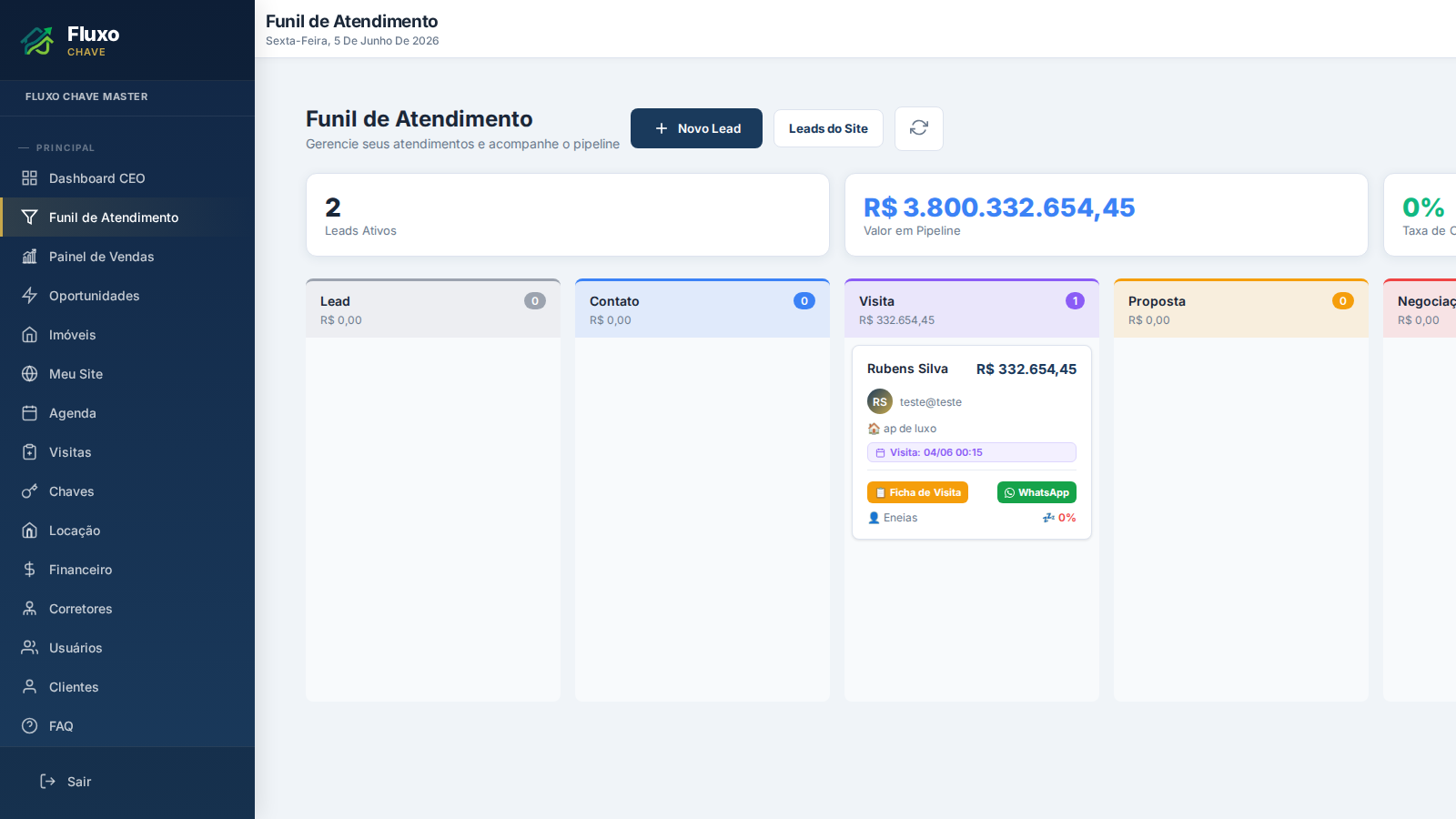The height and width of the screenshot is (819, 1456).
Task: Click the Sexta-Feira, 5 De Junho De 2026 date
Action: 352,41
